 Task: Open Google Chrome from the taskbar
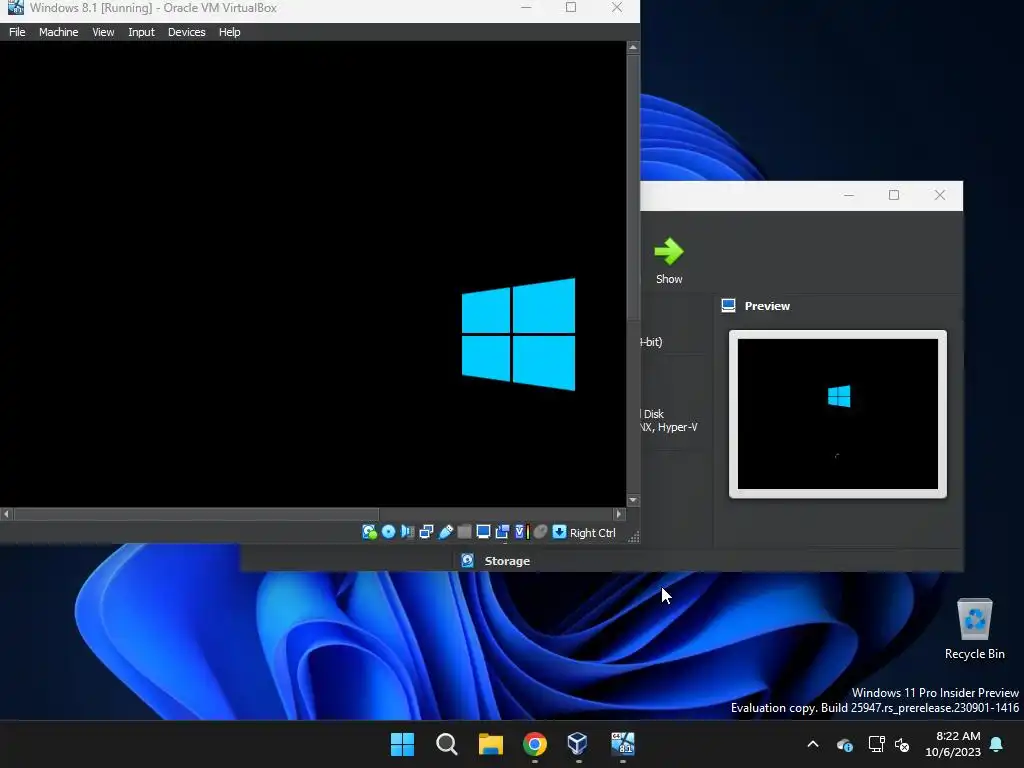[x=535, y=744]
